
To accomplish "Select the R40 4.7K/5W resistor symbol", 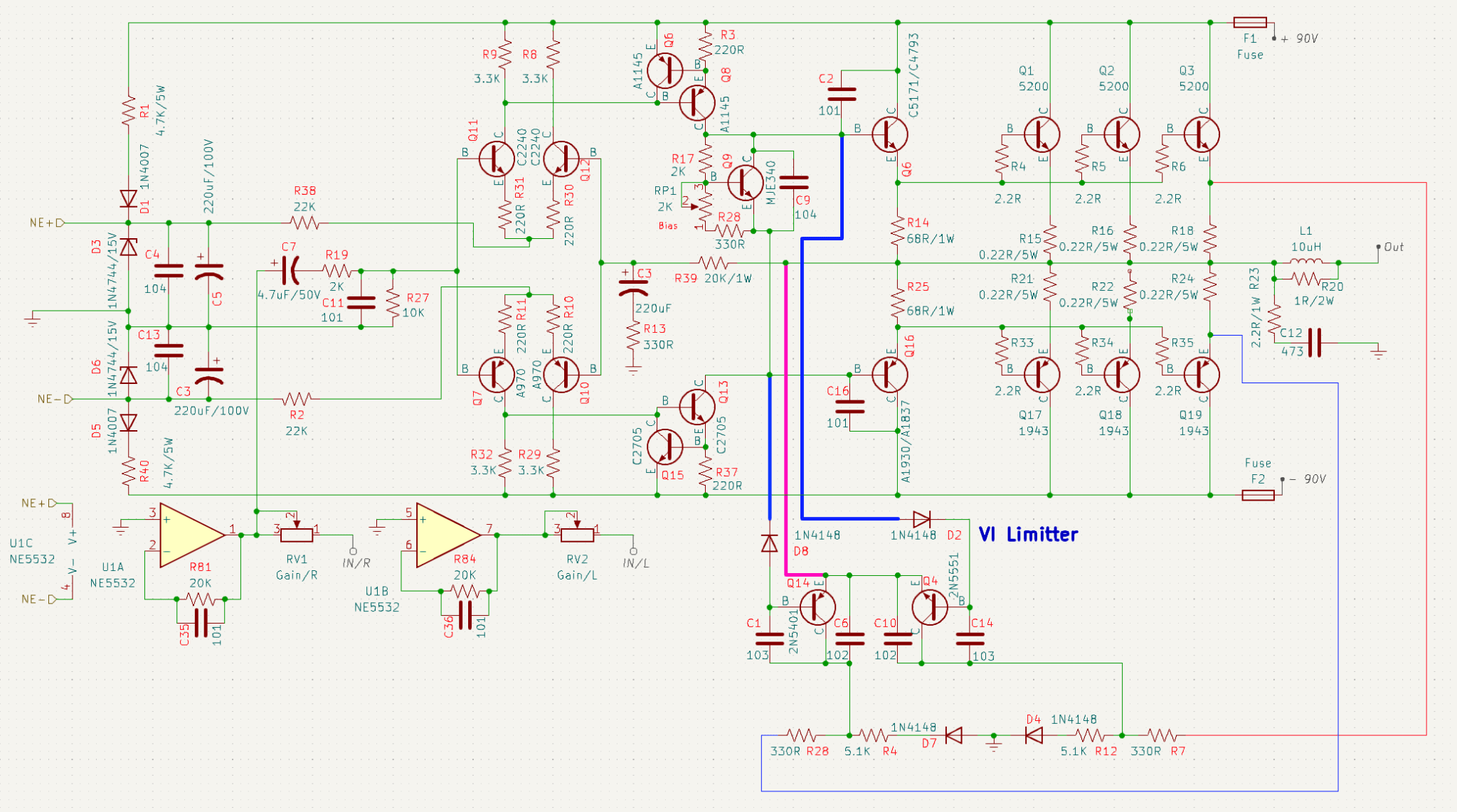I will click(128, 471).
